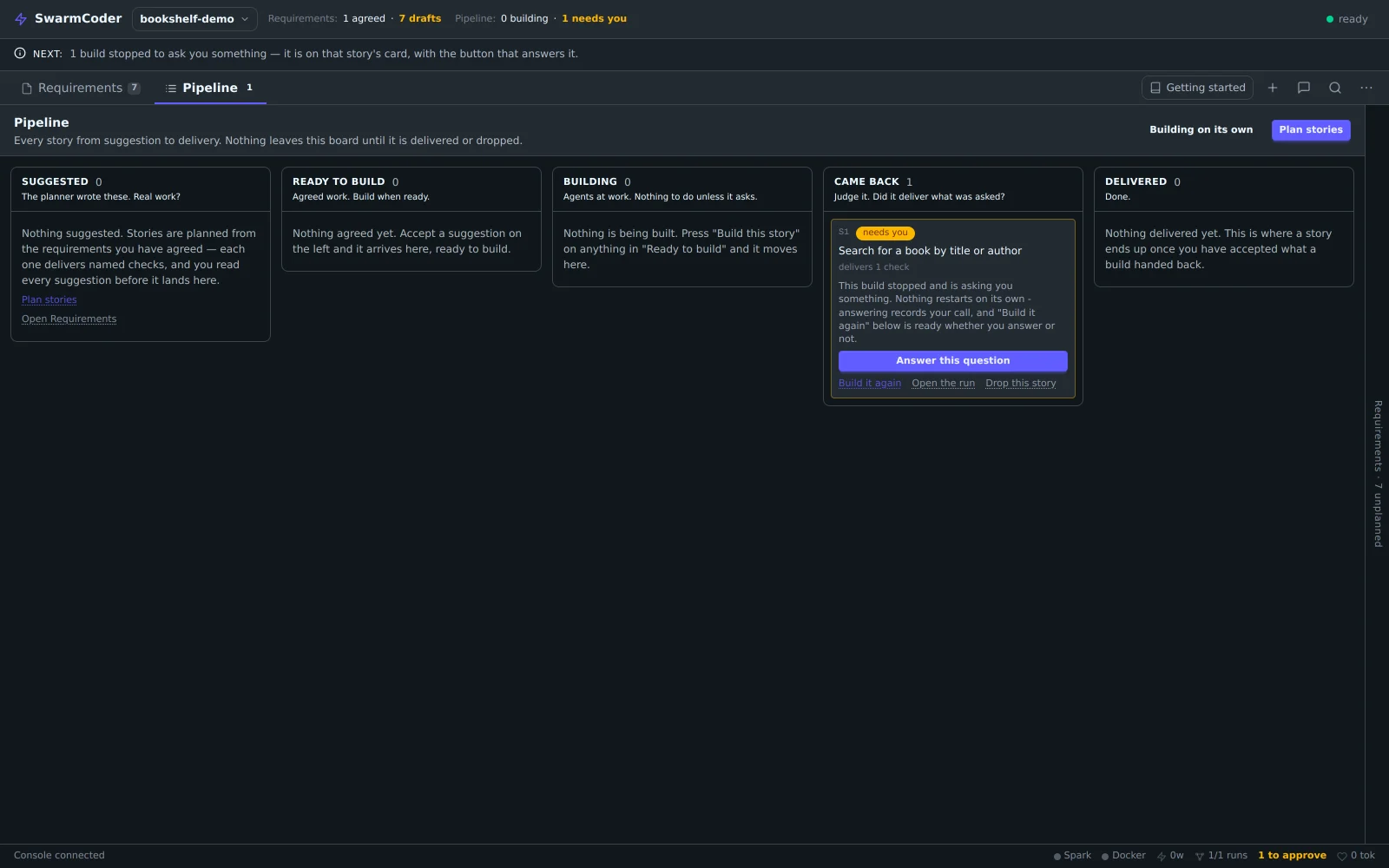Select the Pipeline tab
This screenshot has width=1389, height=868.
pyautogui.click(x=210, y=88)
